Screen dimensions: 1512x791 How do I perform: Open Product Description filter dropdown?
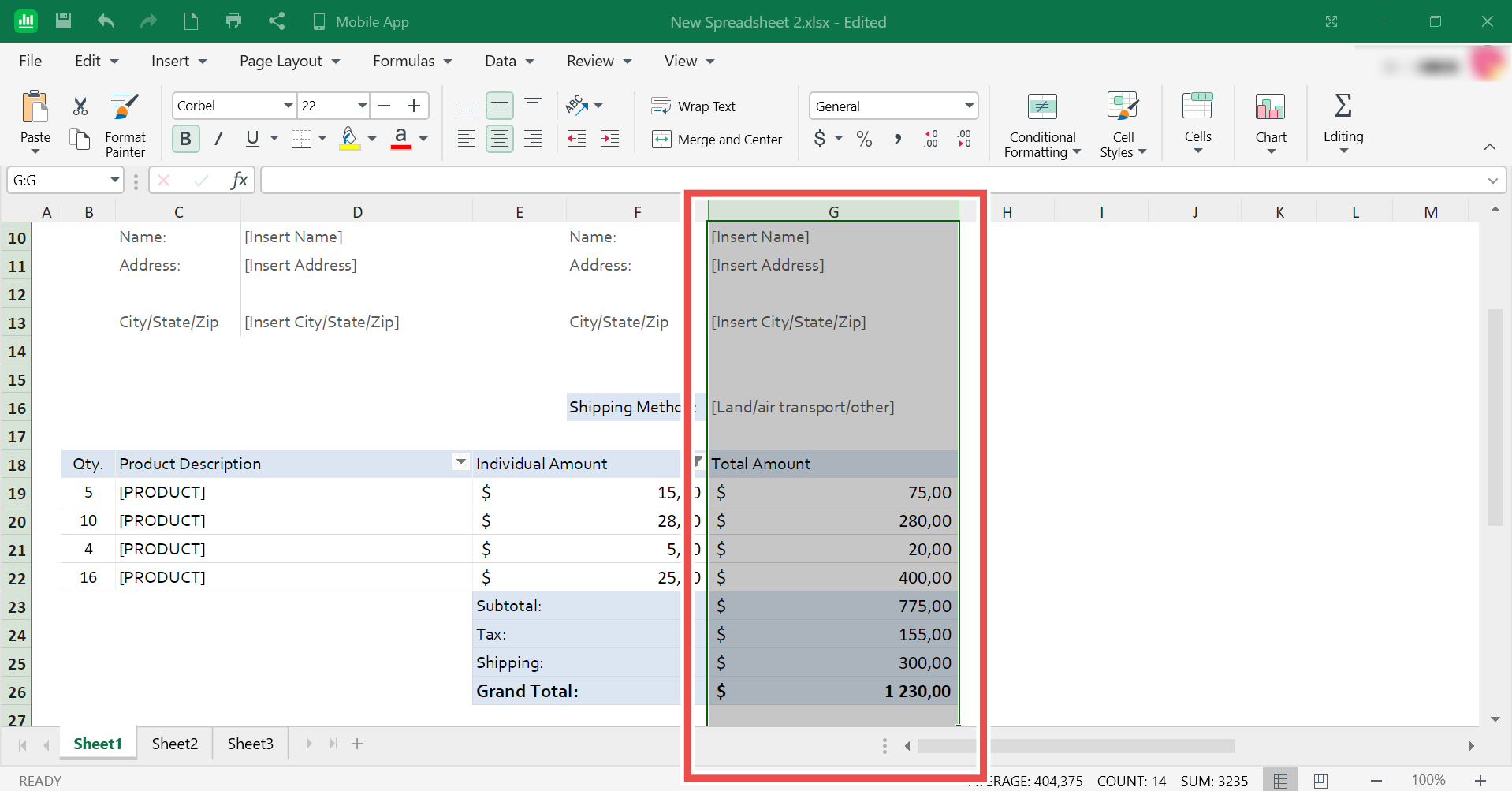[461, 462]
